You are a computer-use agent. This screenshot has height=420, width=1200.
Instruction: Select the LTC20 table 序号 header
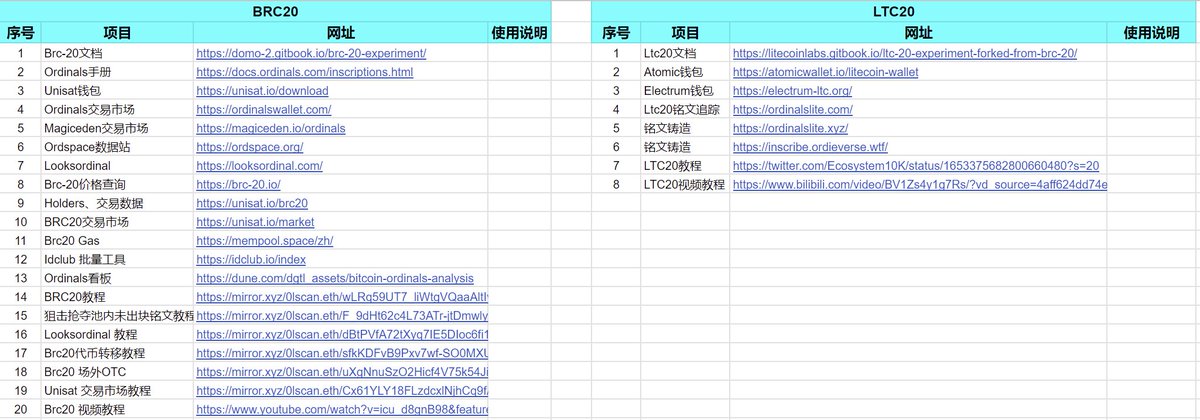coord(616,33)
